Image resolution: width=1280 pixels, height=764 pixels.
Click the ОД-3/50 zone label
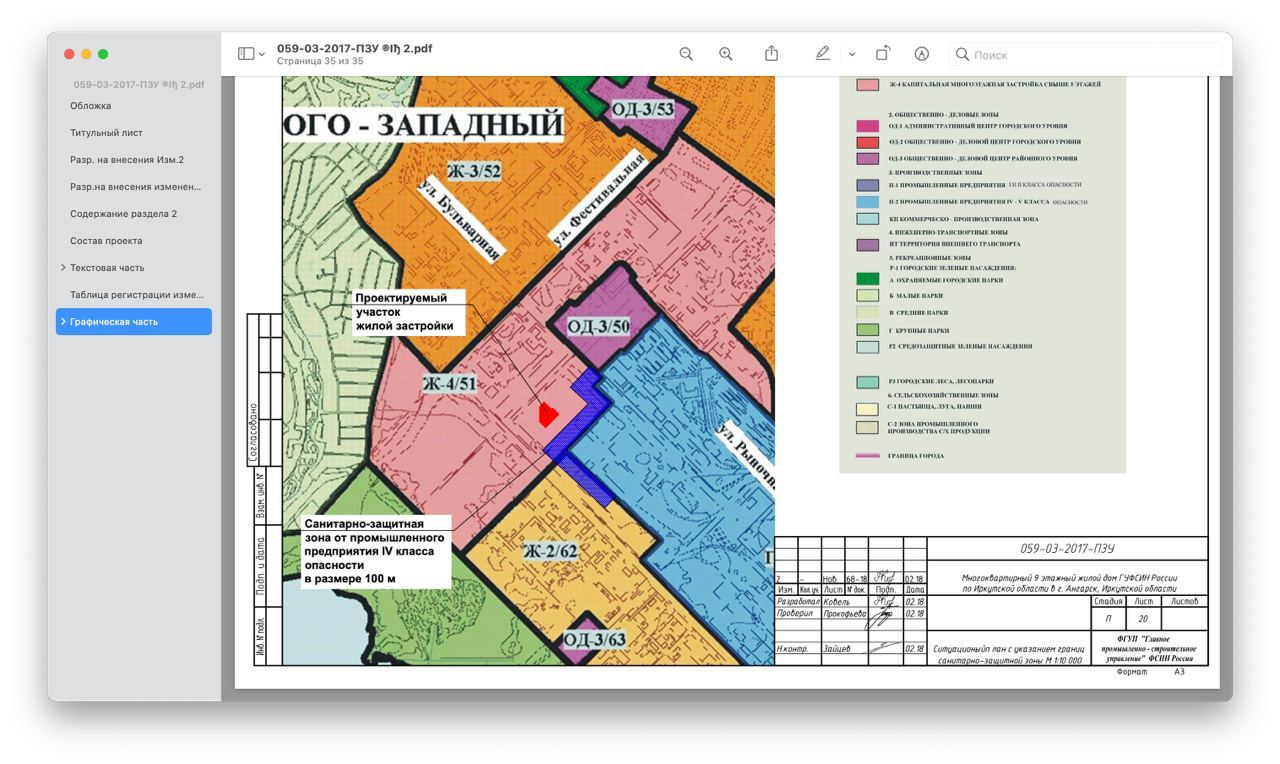click(599, 326)
